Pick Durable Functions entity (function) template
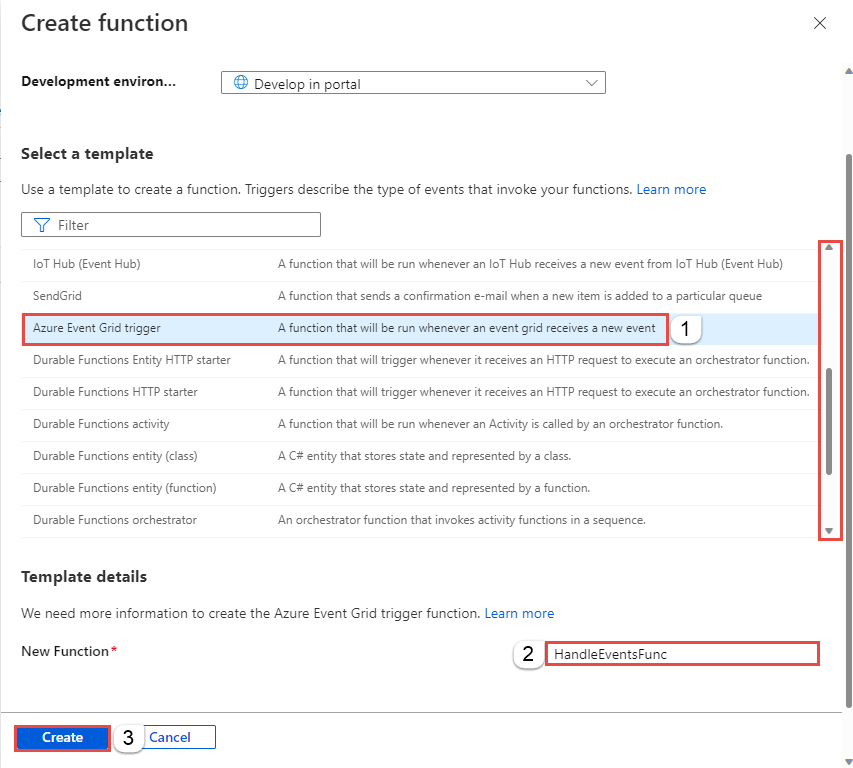 pos(124,488)
